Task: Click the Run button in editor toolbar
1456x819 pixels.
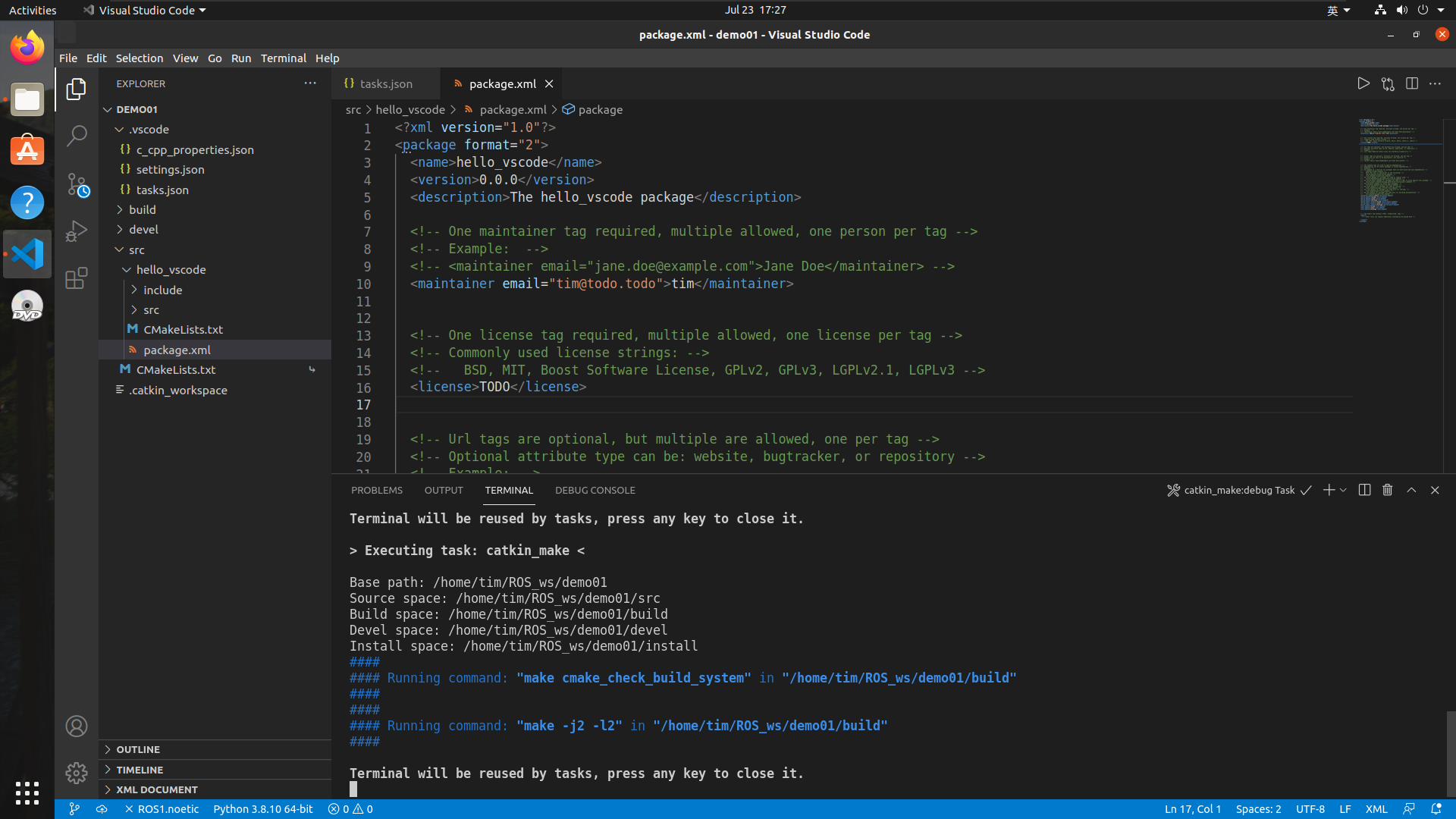Action: click(x=1363, y=84)
